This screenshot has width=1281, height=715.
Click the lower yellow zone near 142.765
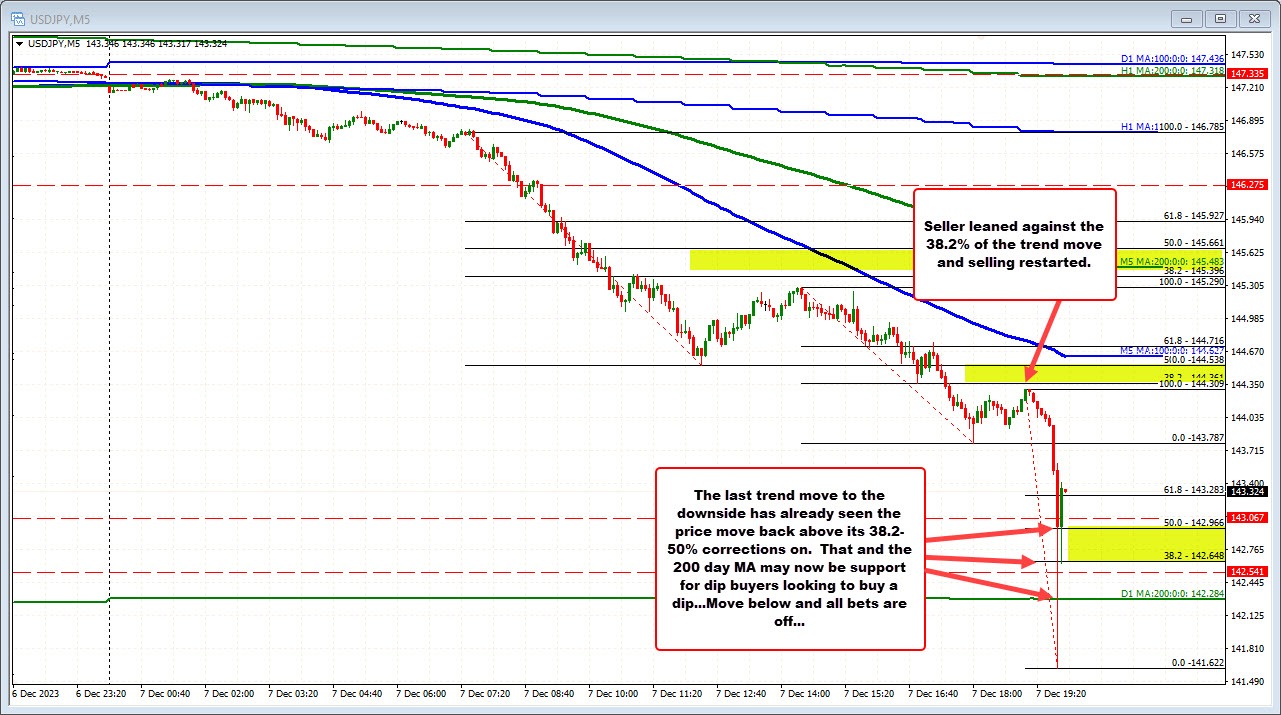point(1110,546)
